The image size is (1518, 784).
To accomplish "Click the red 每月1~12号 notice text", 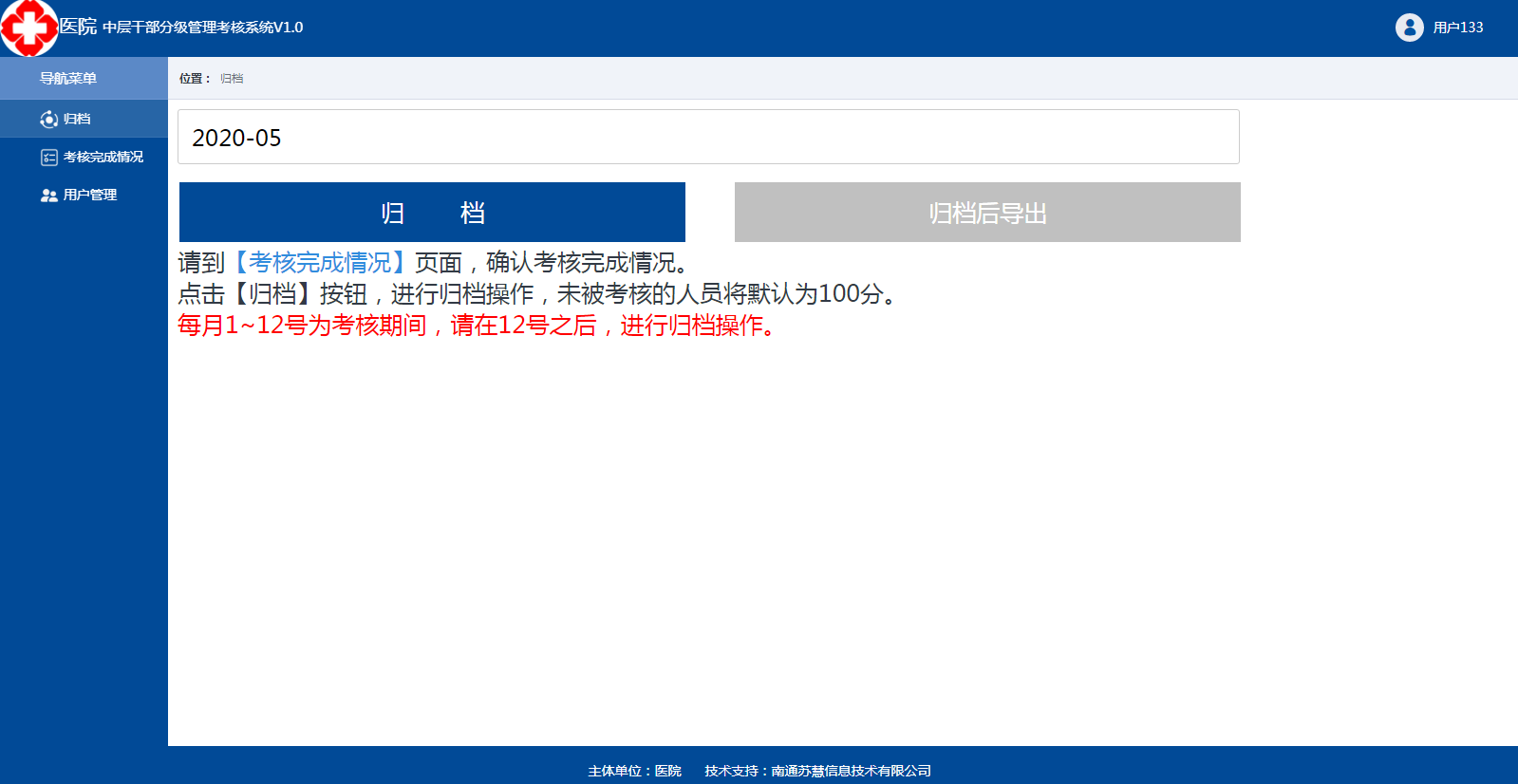I will [x=478, y=326].
